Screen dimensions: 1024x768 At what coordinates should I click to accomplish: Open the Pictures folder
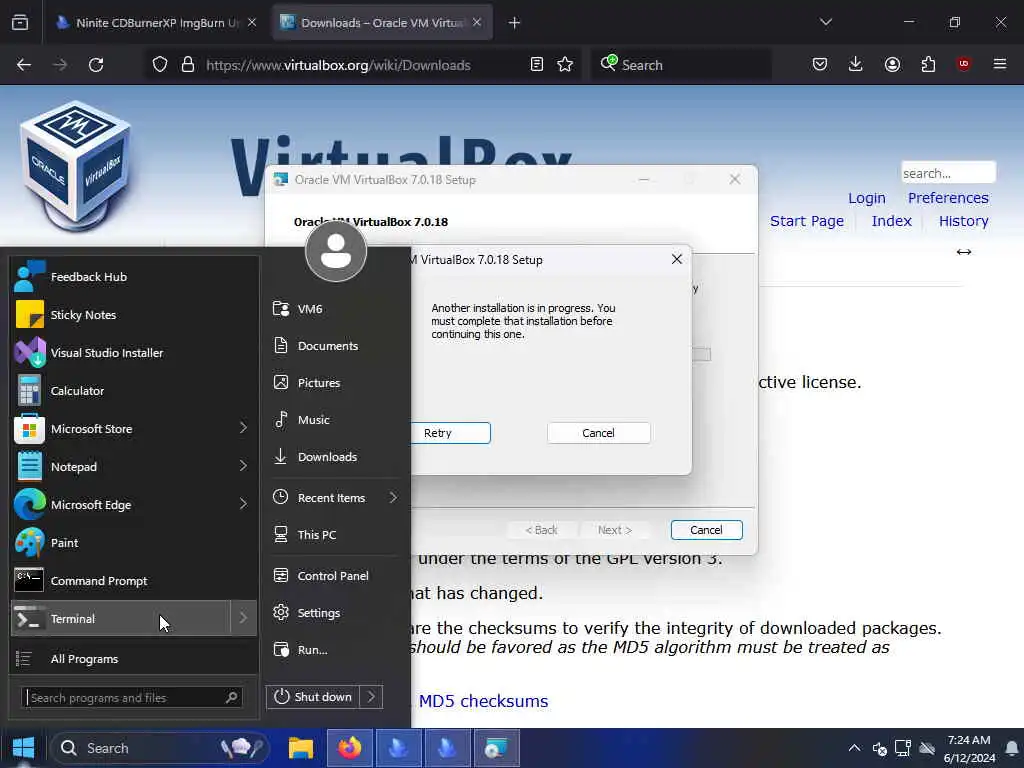[334, 383]
